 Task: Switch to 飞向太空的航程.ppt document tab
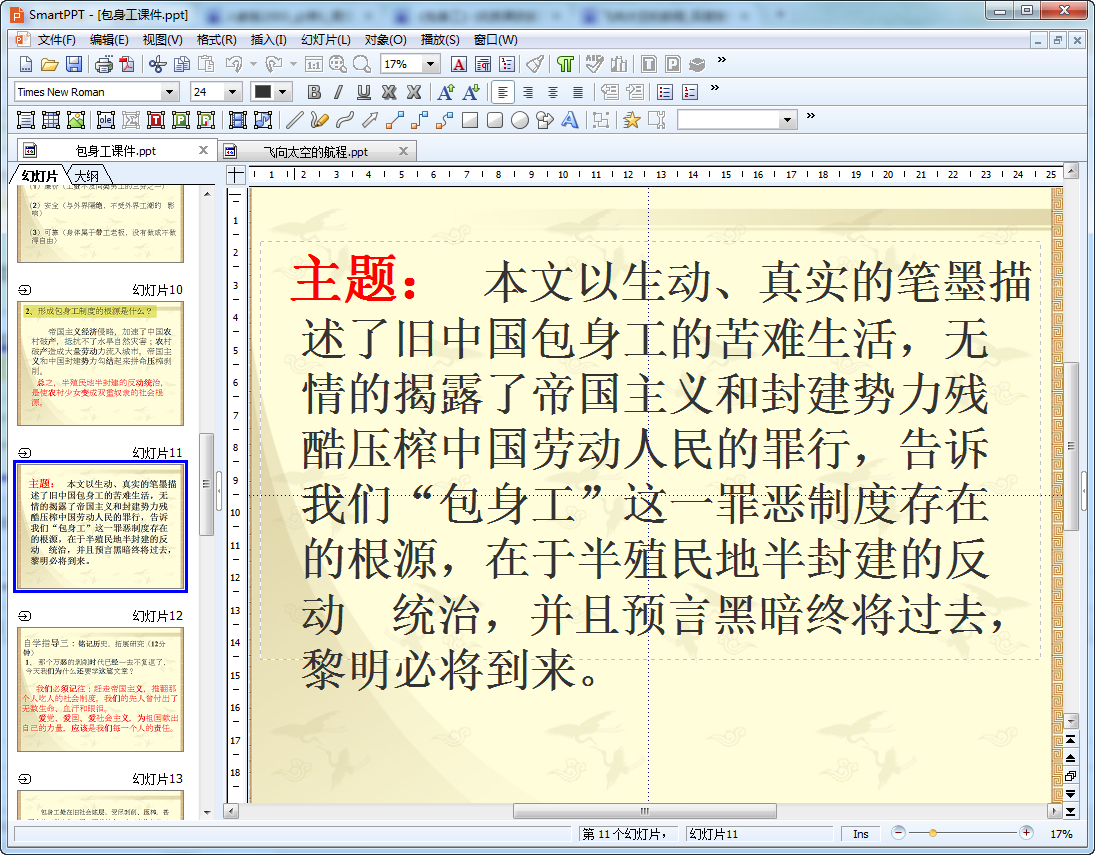(x=316, y=152)
